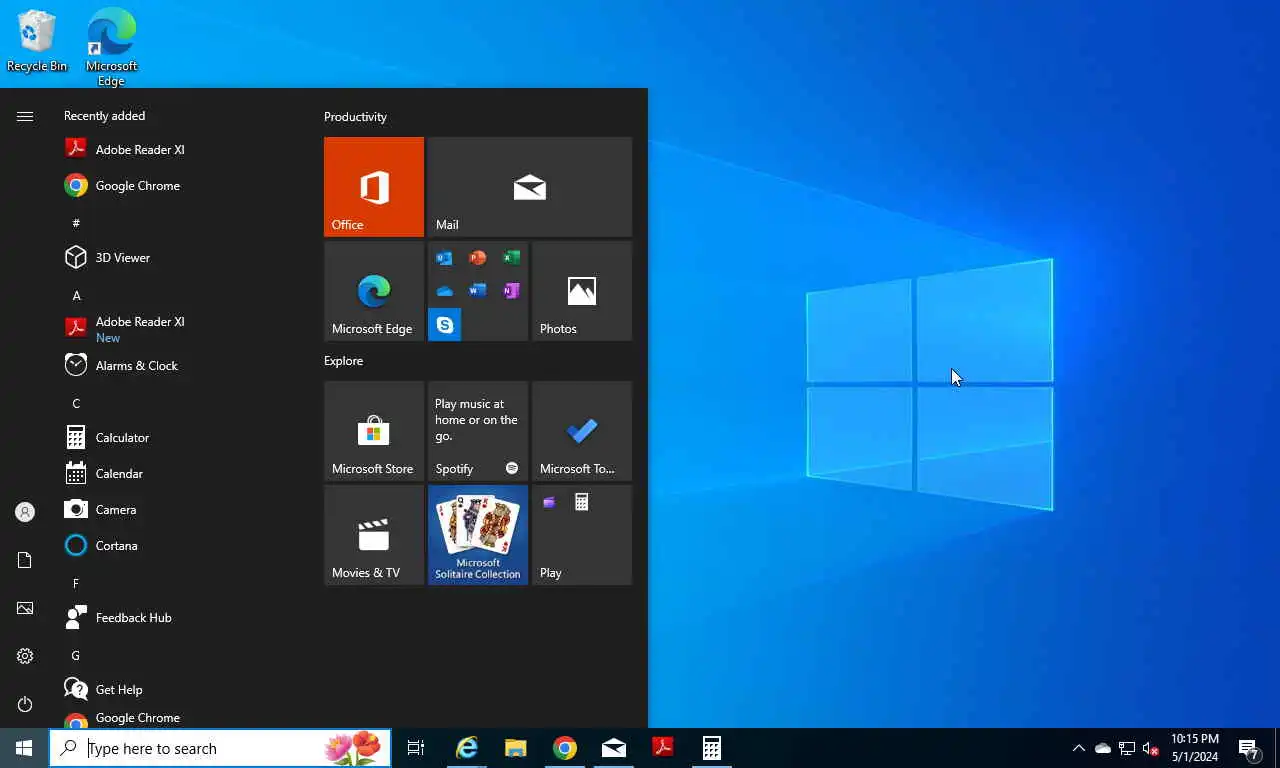
Task: Open Adobe Reader from taskbar
Action: pyautogui.click(x=663, y=748)
